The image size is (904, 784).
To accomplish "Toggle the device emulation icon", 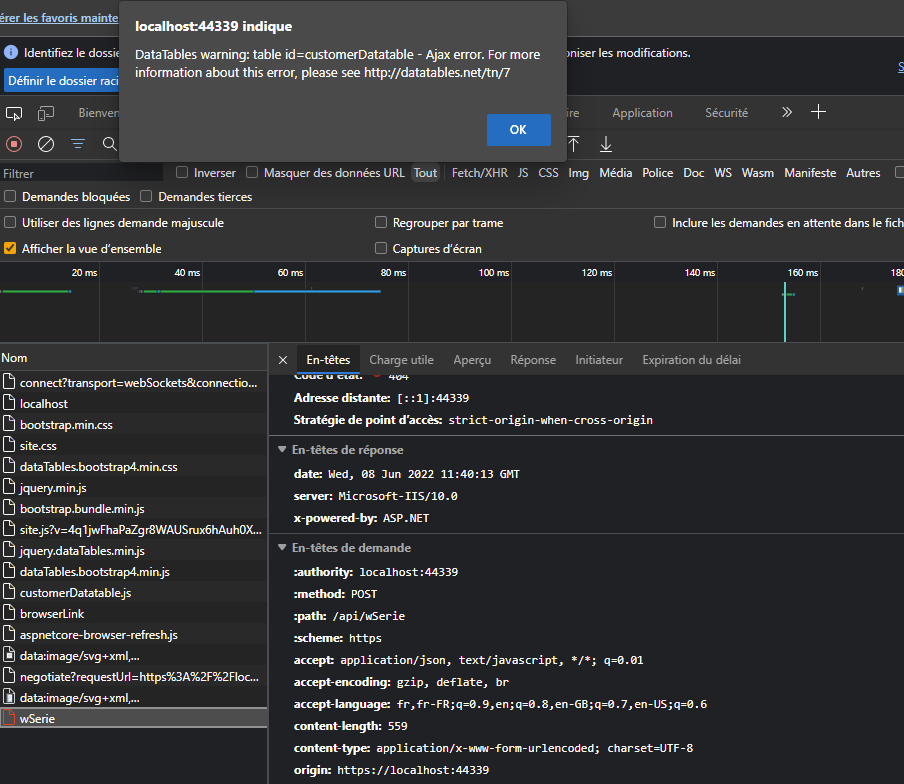I will (x=46, y=113).
